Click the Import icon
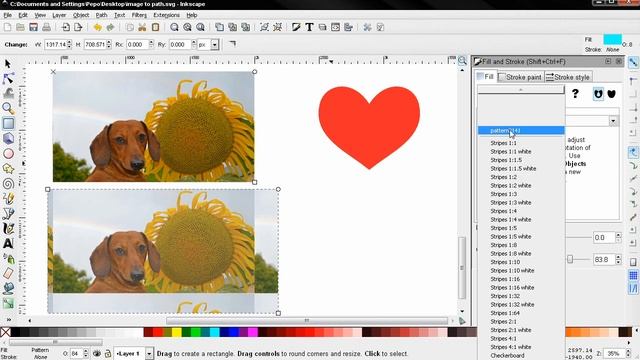The width and height of the screenshot is (640, 360). [x=65, y=27]
